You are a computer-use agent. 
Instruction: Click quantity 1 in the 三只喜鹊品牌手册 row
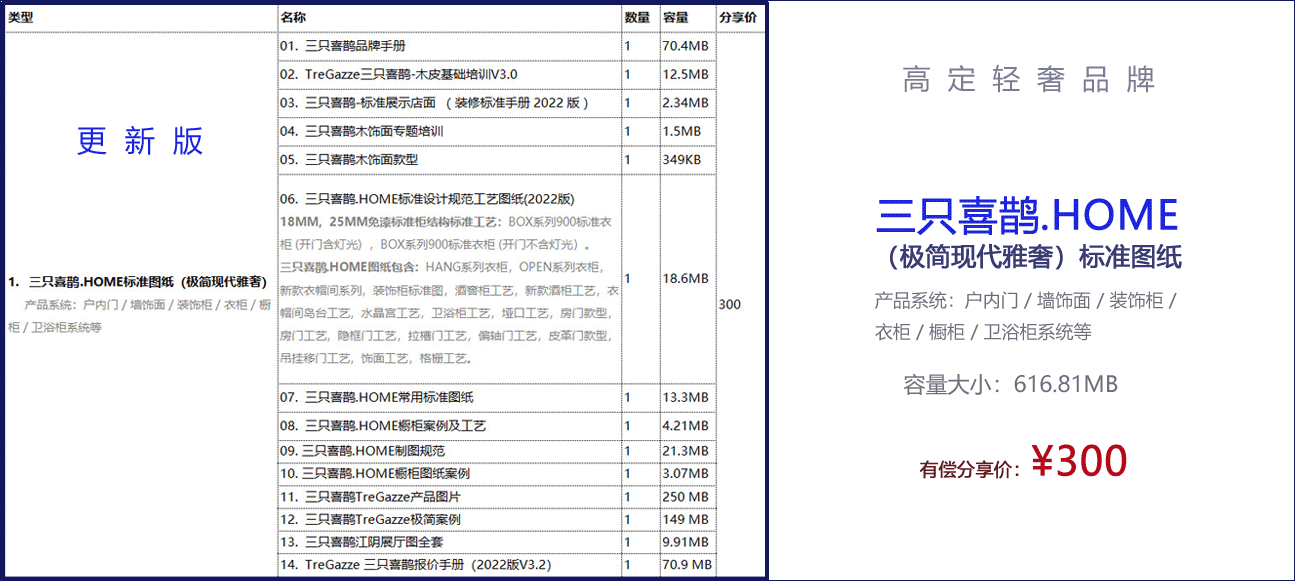(x=627, y=46)
